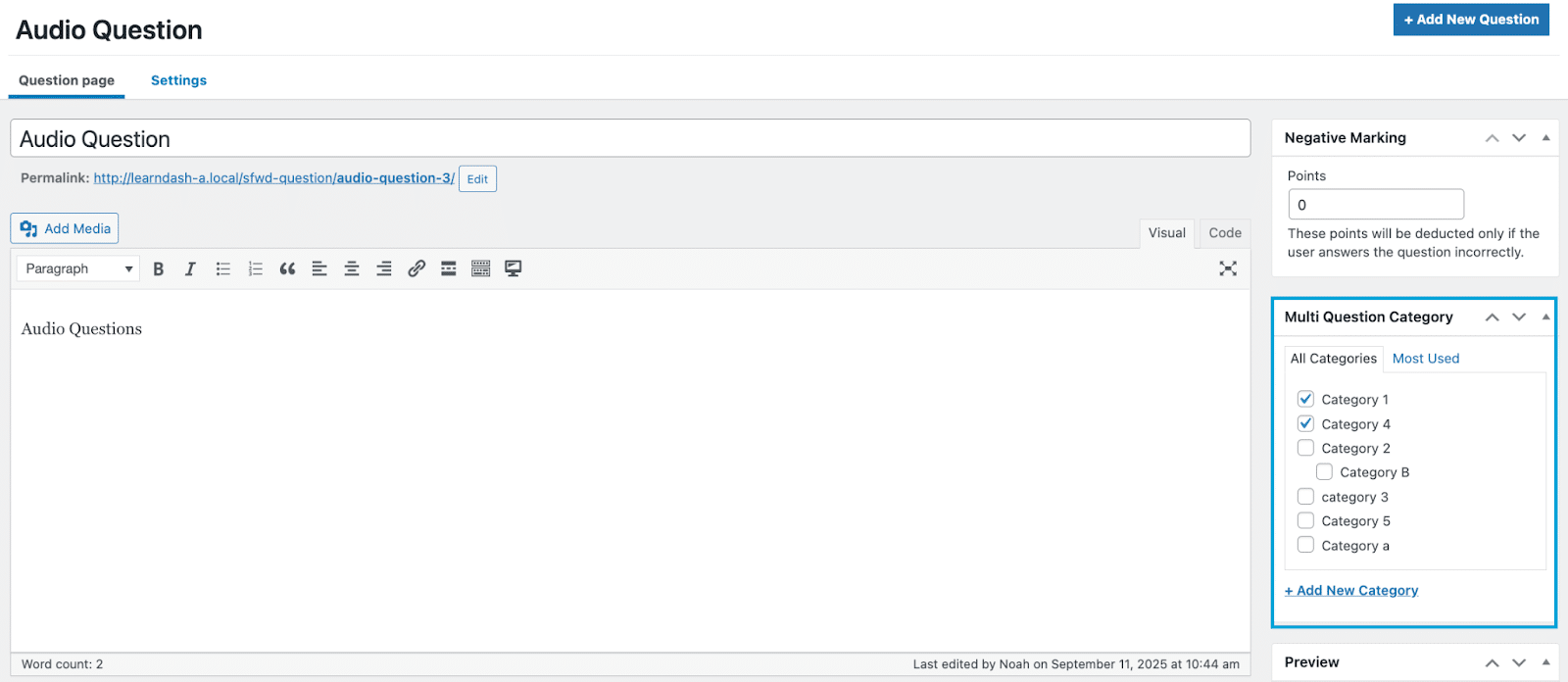Check the Category 5 checkbox
Viewport: 1568px width, 682px height.
click(1305, 520)
